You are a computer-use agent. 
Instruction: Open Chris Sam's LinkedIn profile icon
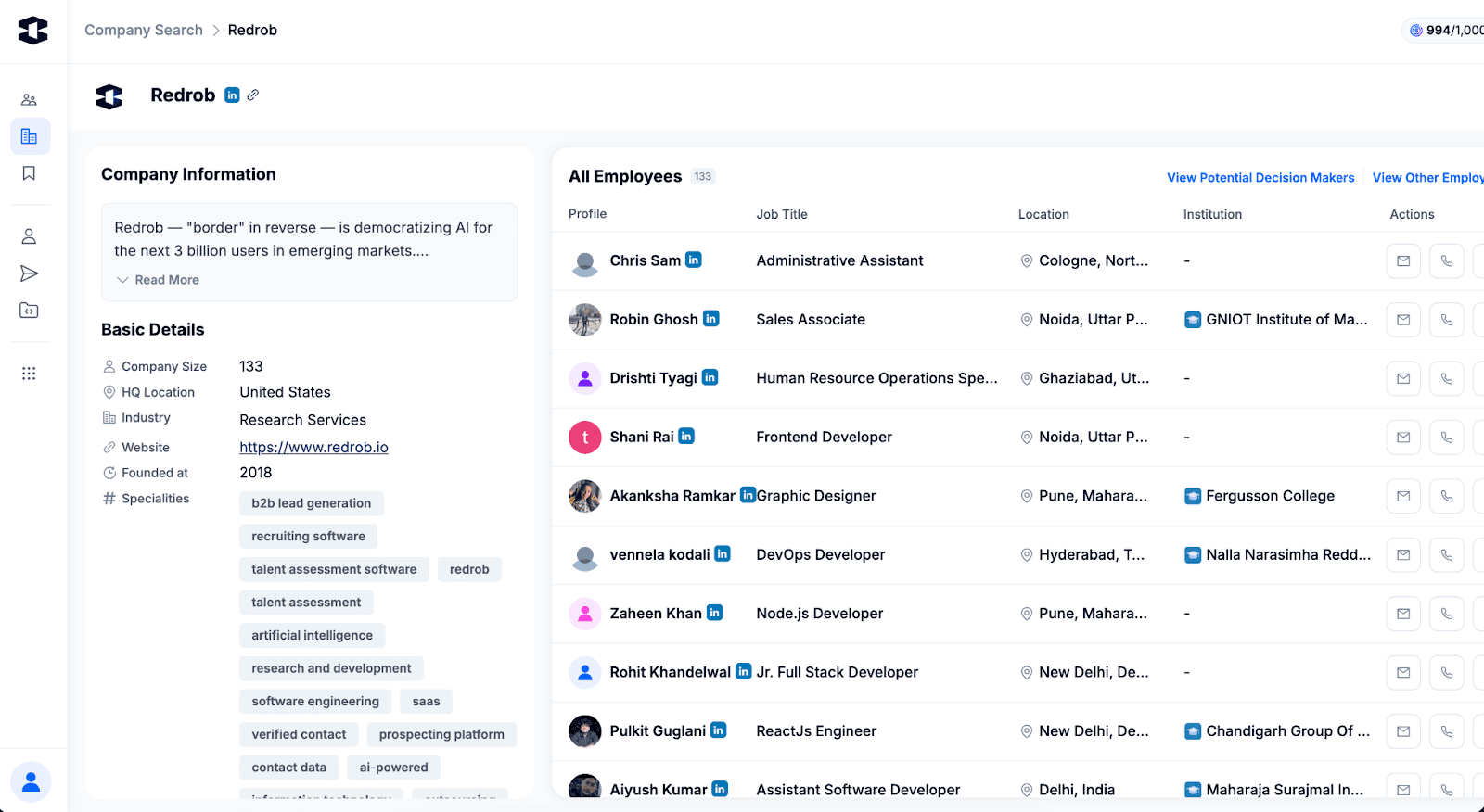click(694, 260)
